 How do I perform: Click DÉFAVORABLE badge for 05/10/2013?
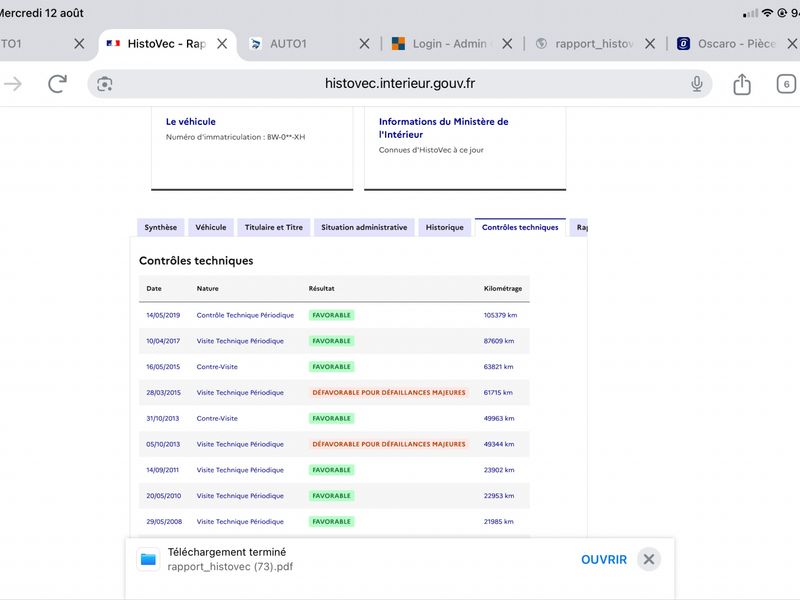(x=389, y=444)
